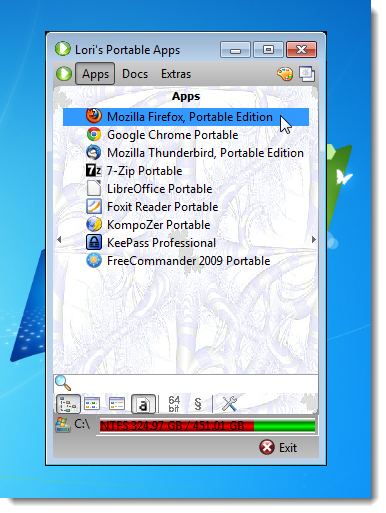
Task: Close the Lori's Portable Apps window
Action: tap(301, 50)
